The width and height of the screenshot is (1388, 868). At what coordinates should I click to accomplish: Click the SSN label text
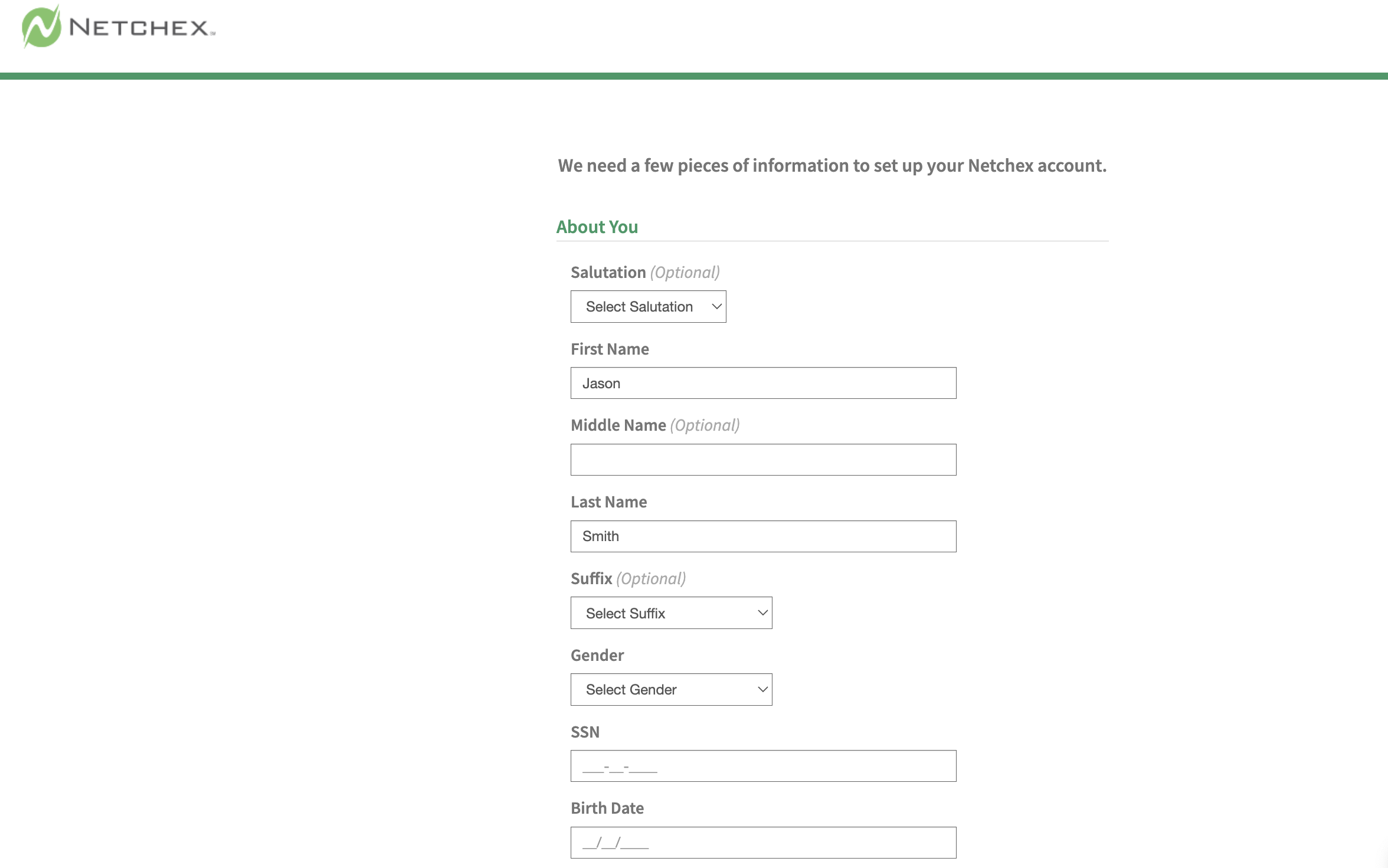click(x=585, y=732)
